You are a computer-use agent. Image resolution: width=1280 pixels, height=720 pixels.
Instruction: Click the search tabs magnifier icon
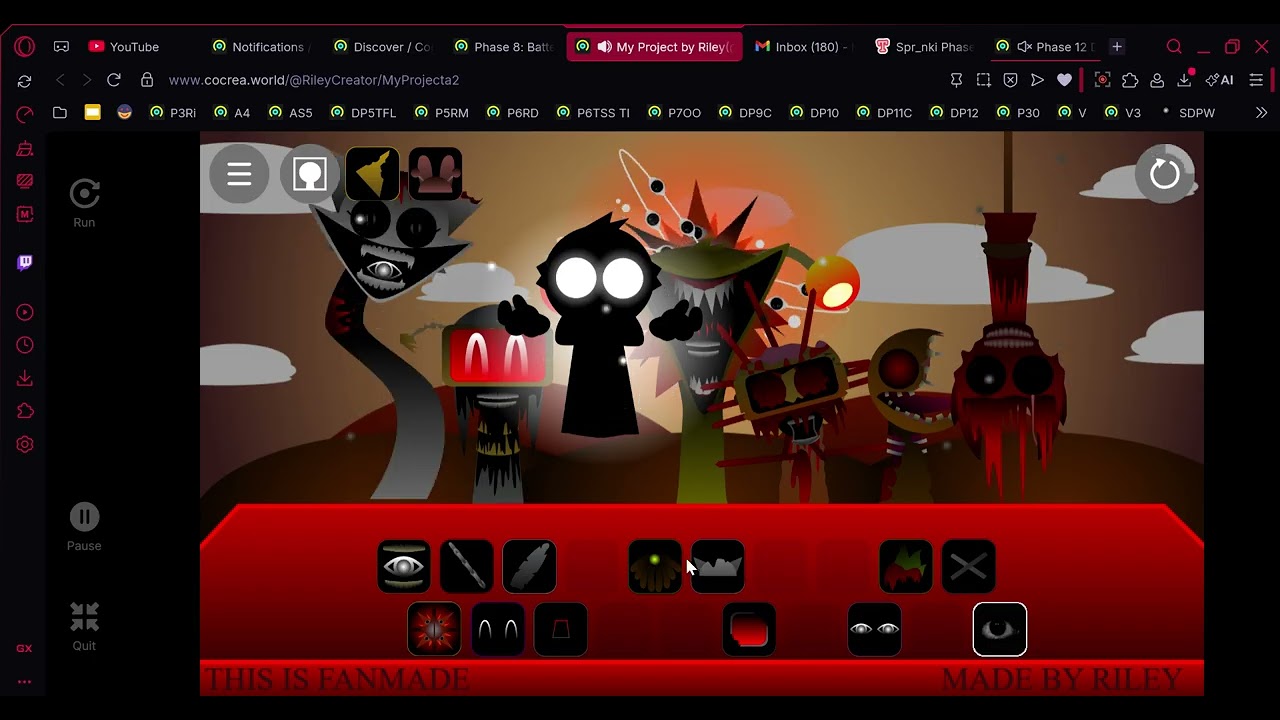pyautogui.click(x=1174, y=47)
